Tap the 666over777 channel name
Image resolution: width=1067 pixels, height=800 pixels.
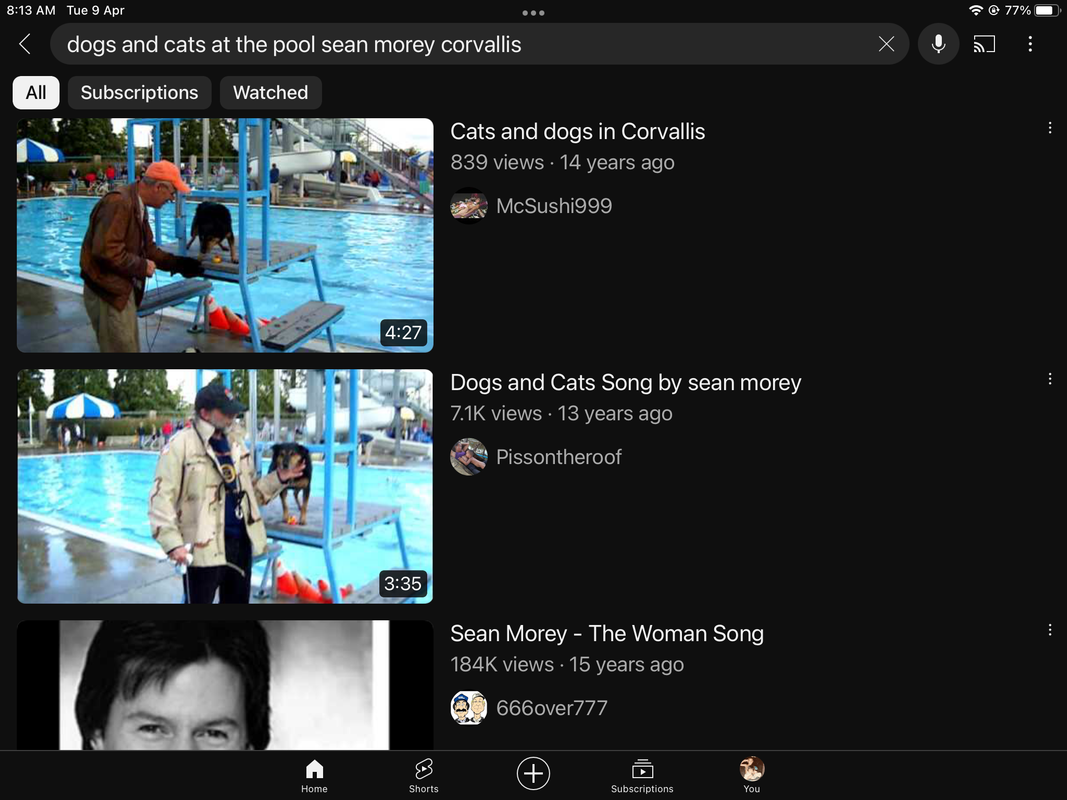552,707
